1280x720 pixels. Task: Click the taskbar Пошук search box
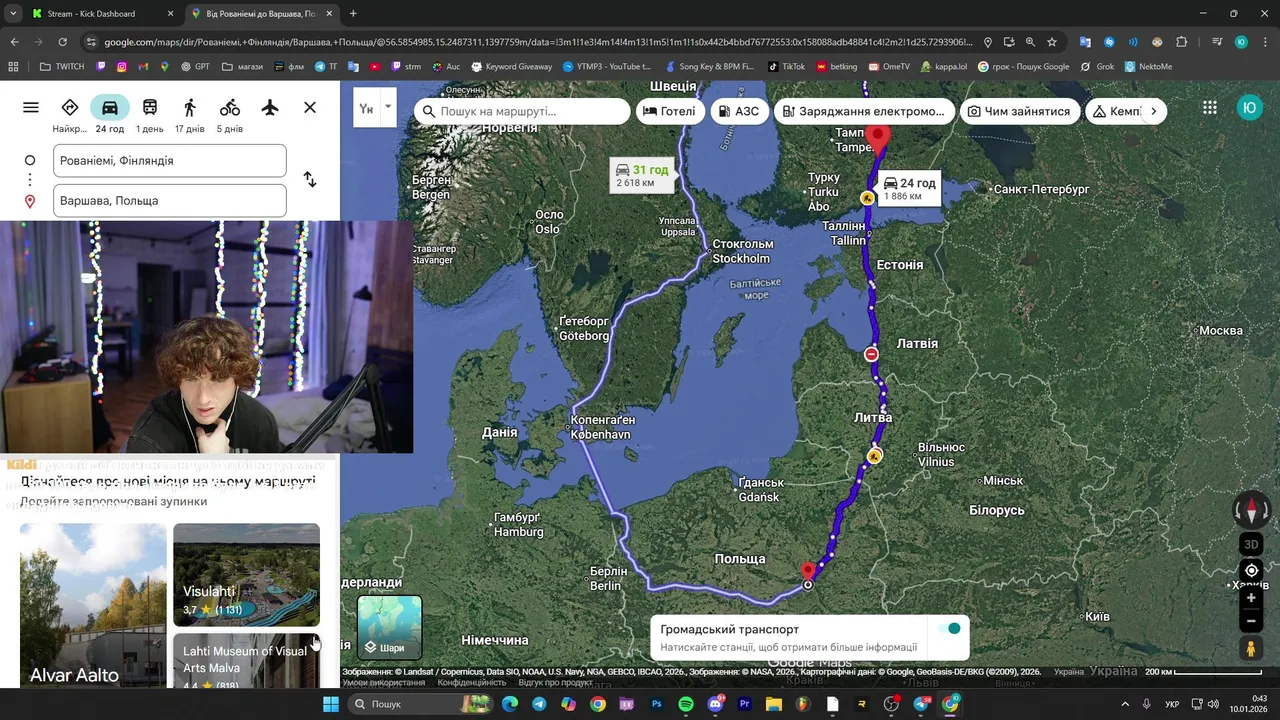tap(420, 704)
